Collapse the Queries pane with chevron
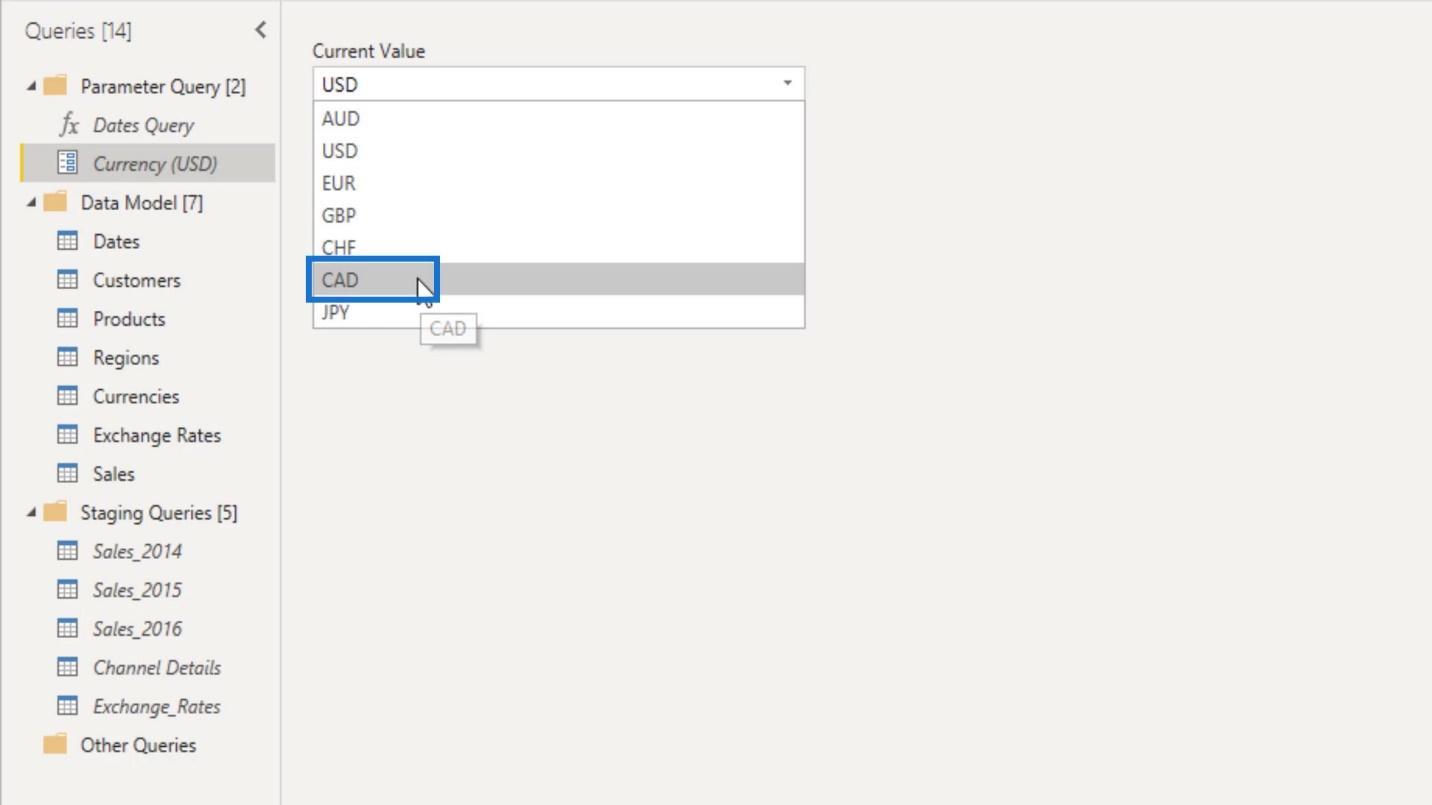Image resolution: width=1432 pixels, height=805 pixels. (260, 30)
